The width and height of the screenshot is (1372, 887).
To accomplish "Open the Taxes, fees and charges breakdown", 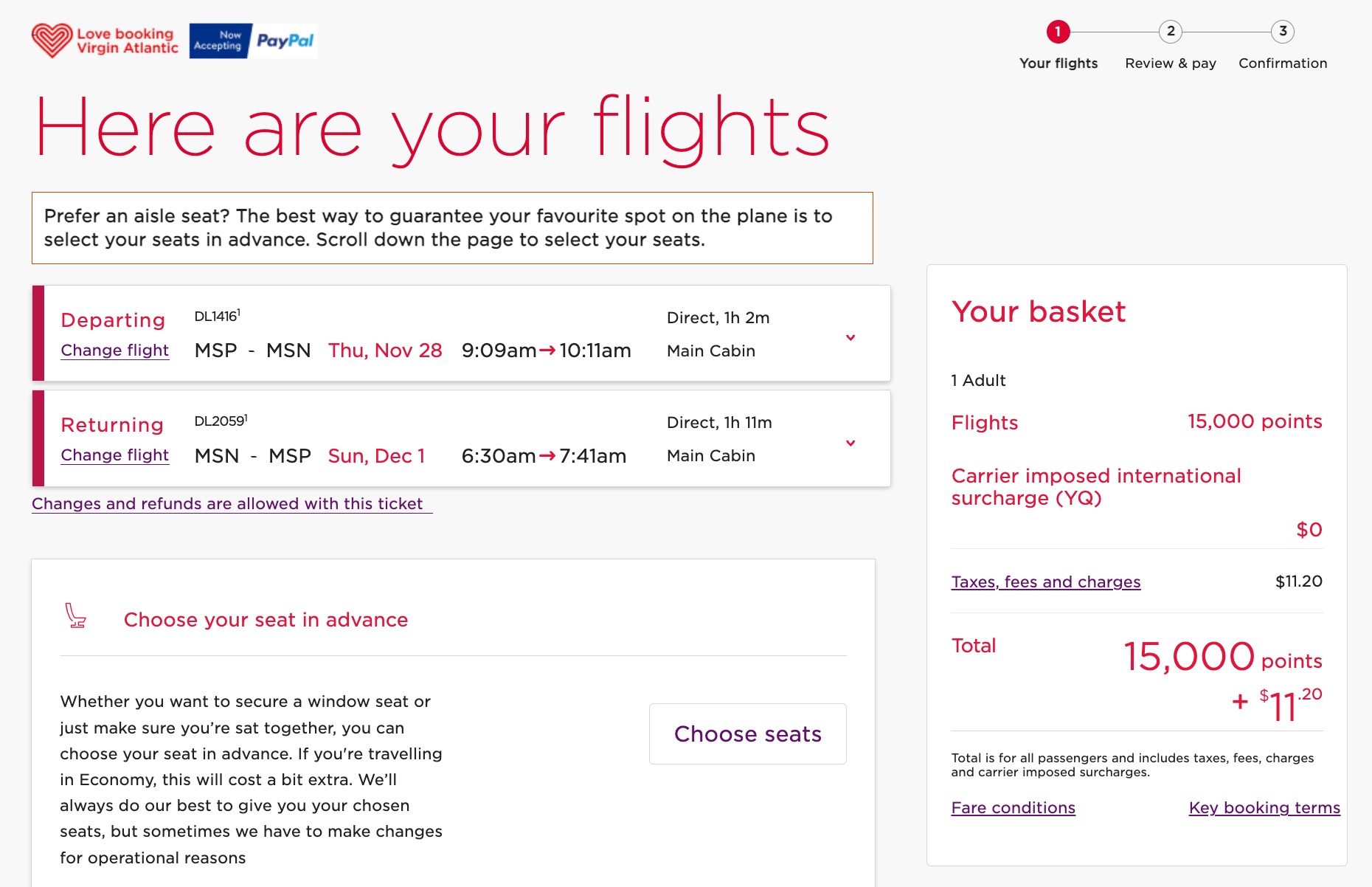I will pos(1046,582).
